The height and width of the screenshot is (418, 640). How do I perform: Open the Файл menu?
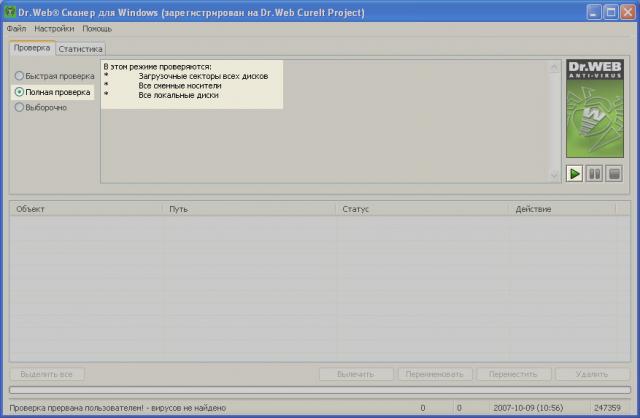click(x=16, y=29)
